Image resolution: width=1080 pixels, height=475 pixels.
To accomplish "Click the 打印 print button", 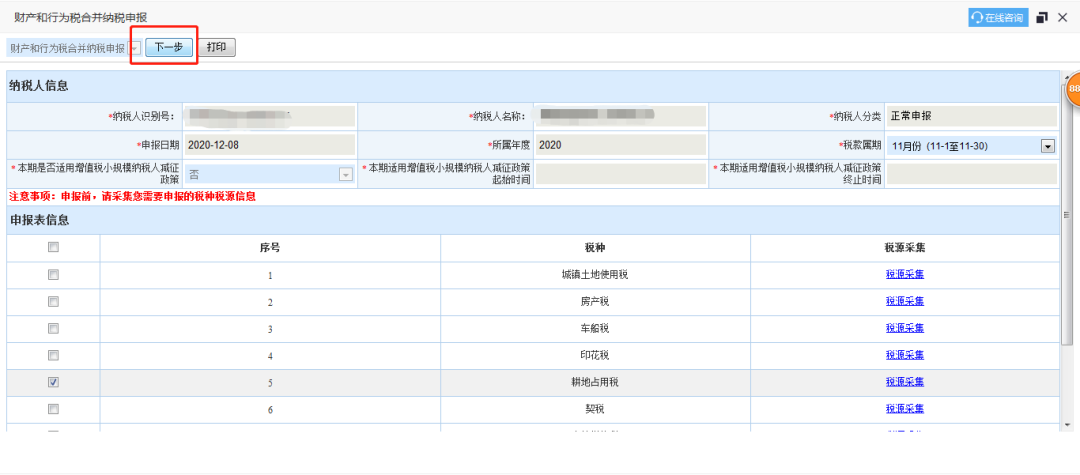I will [216, 47].
